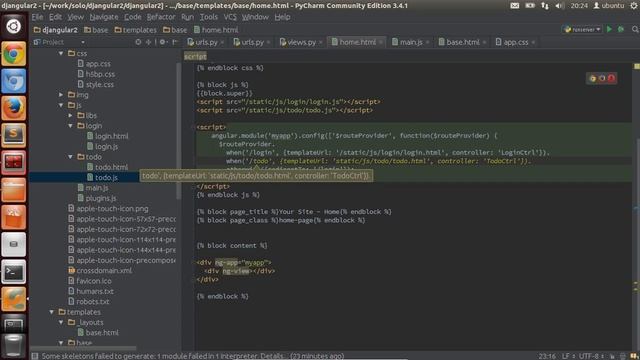Collapse the css folder
Viewport: 640px width, 360px height.
click(61, 53)
